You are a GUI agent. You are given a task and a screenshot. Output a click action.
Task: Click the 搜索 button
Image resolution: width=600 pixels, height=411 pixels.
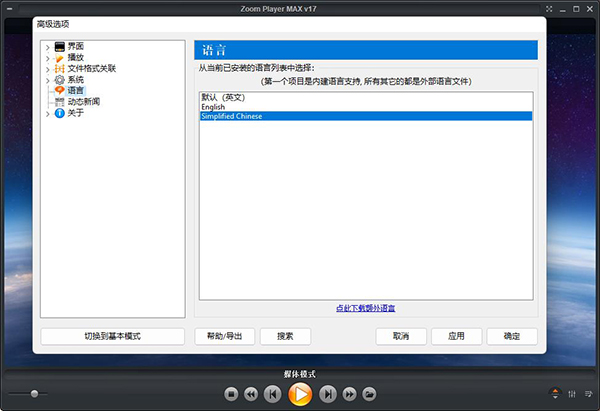click(x=285, y=336)
